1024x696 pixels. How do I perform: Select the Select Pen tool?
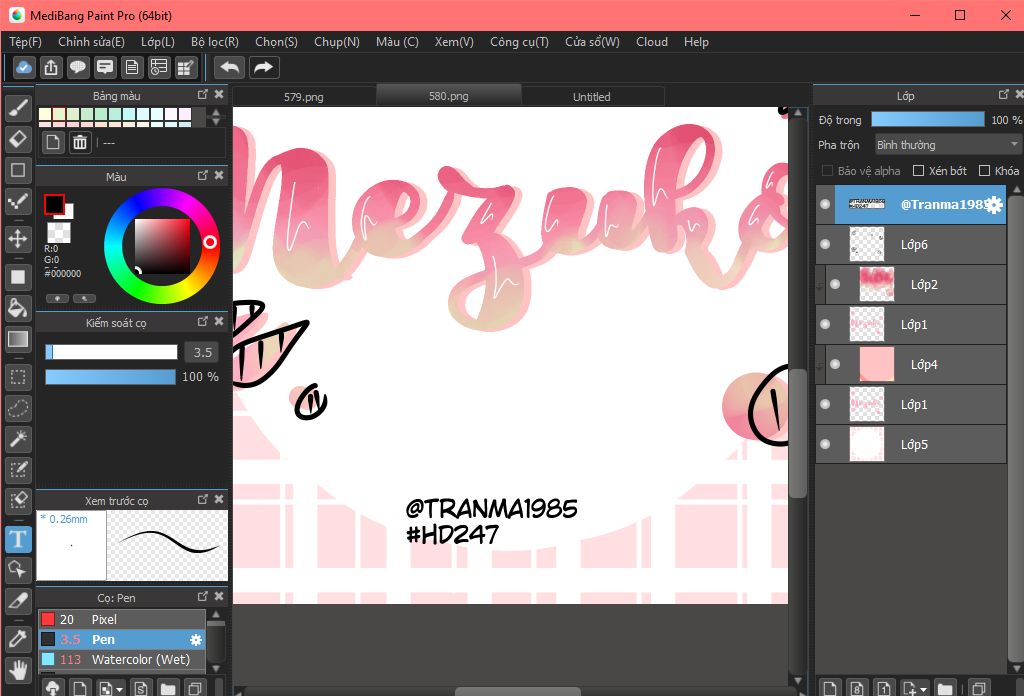coord(18,470)
